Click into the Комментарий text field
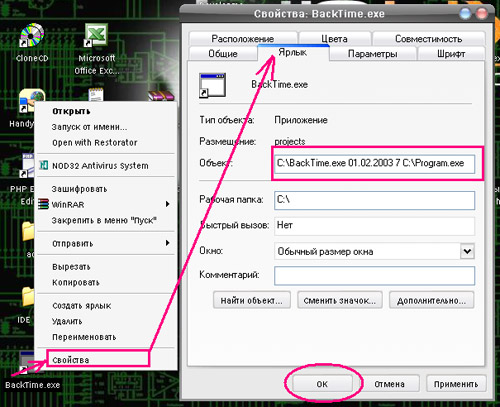 (x=375, y=276)
